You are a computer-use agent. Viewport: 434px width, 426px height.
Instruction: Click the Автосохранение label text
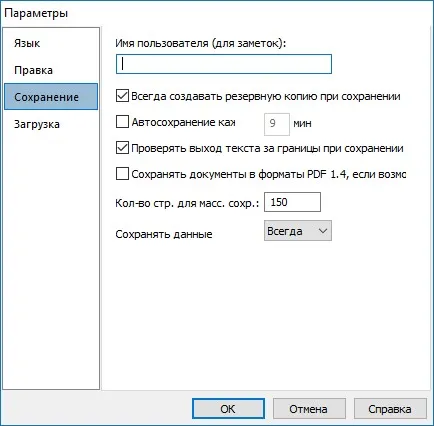click(183, 122)
